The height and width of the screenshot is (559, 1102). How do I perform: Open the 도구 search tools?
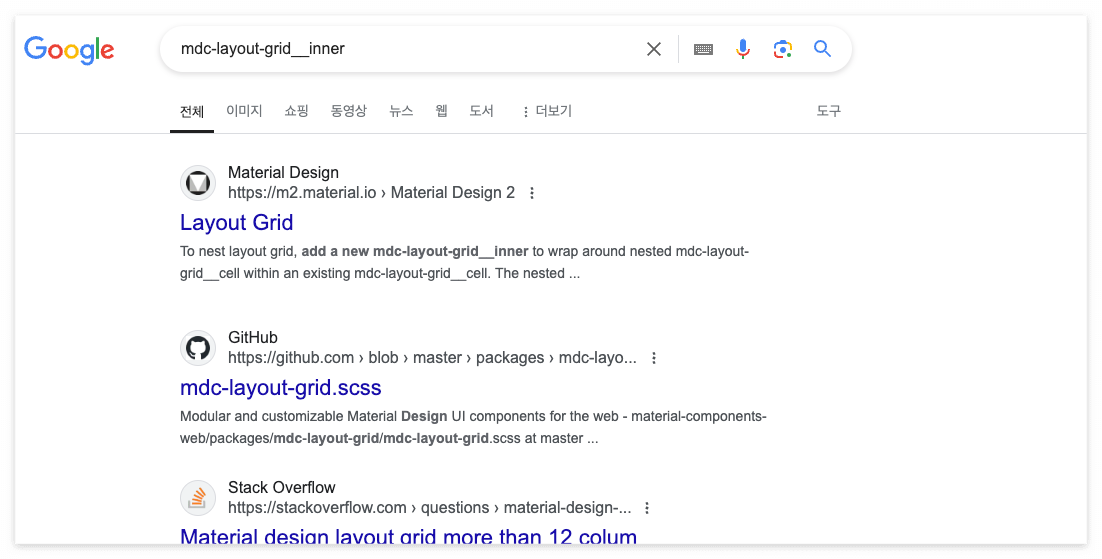coord(829,111)
